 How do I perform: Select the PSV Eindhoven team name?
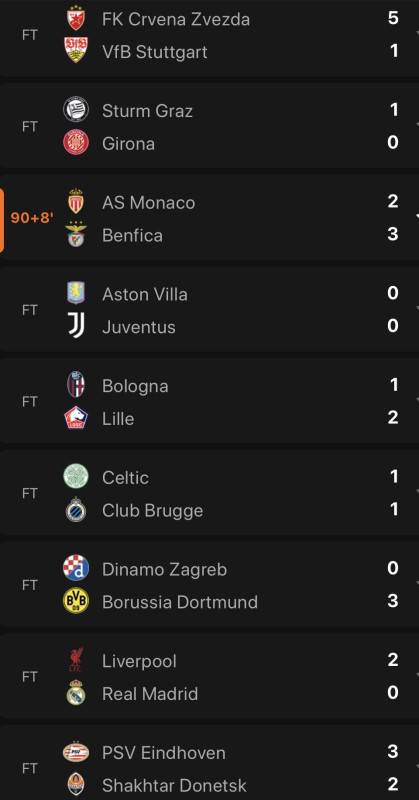click(x=164, y=753)
